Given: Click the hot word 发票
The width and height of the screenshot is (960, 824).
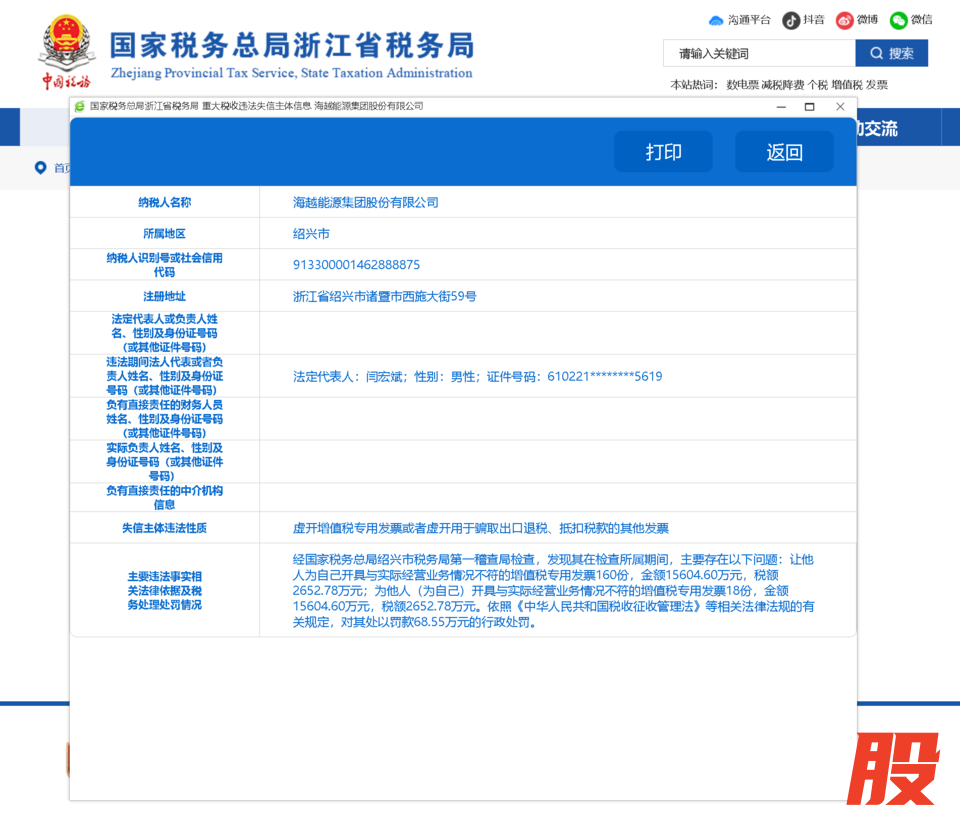Looking at the screenshot, I should 876,85.
